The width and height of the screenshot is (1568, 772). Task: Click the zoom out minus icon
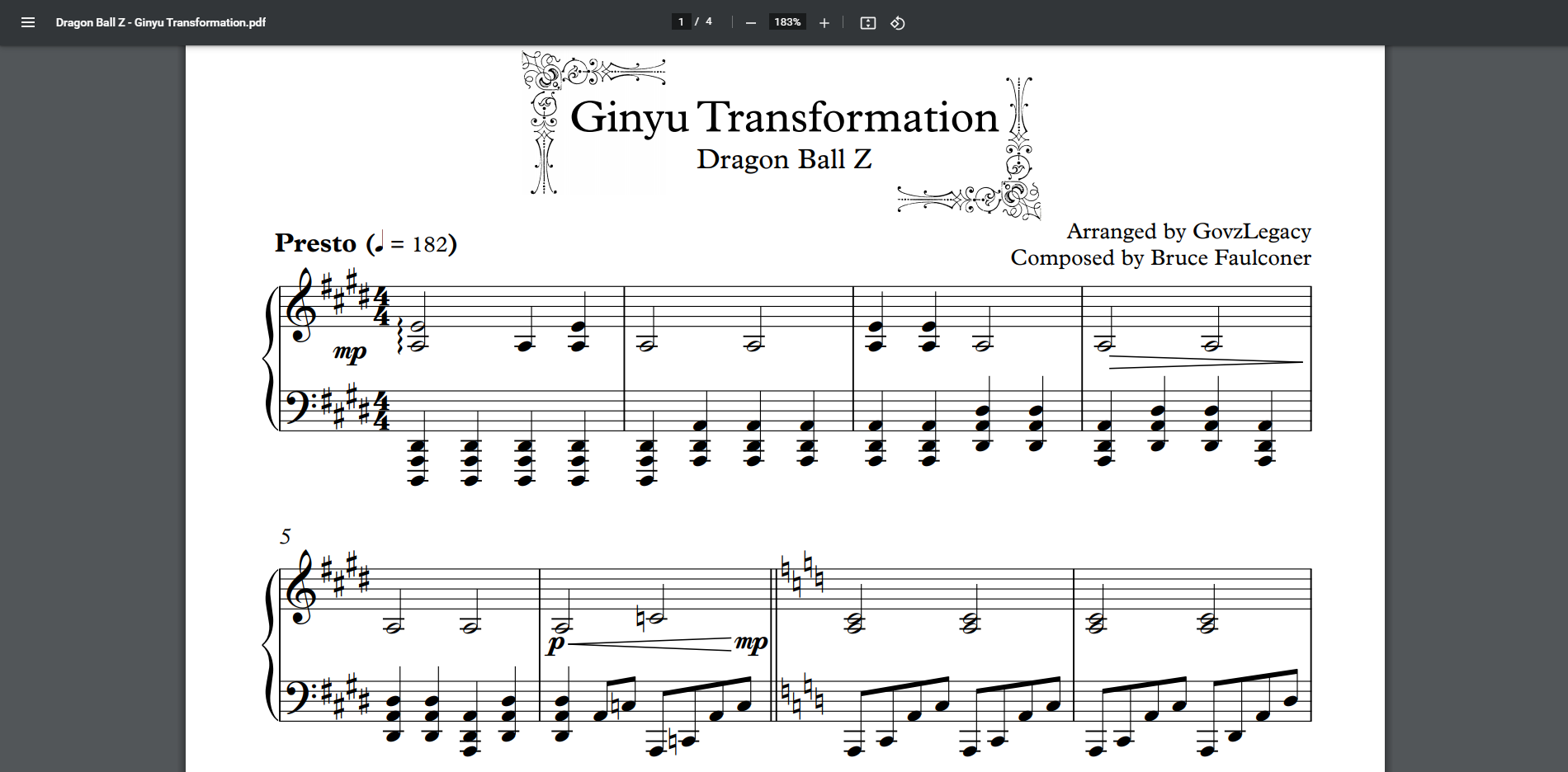pyautogui.click(x=750, y=23)
